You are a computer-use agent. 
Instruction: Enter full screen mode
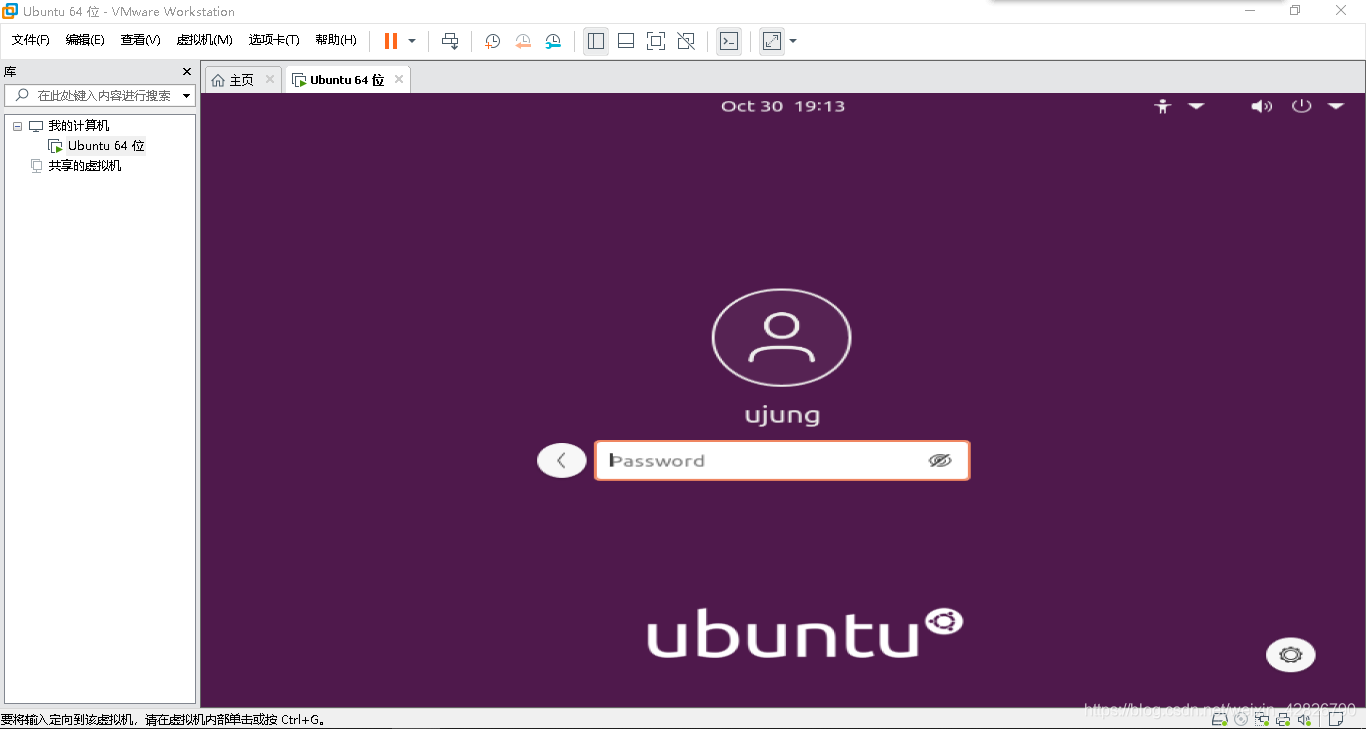656,41
